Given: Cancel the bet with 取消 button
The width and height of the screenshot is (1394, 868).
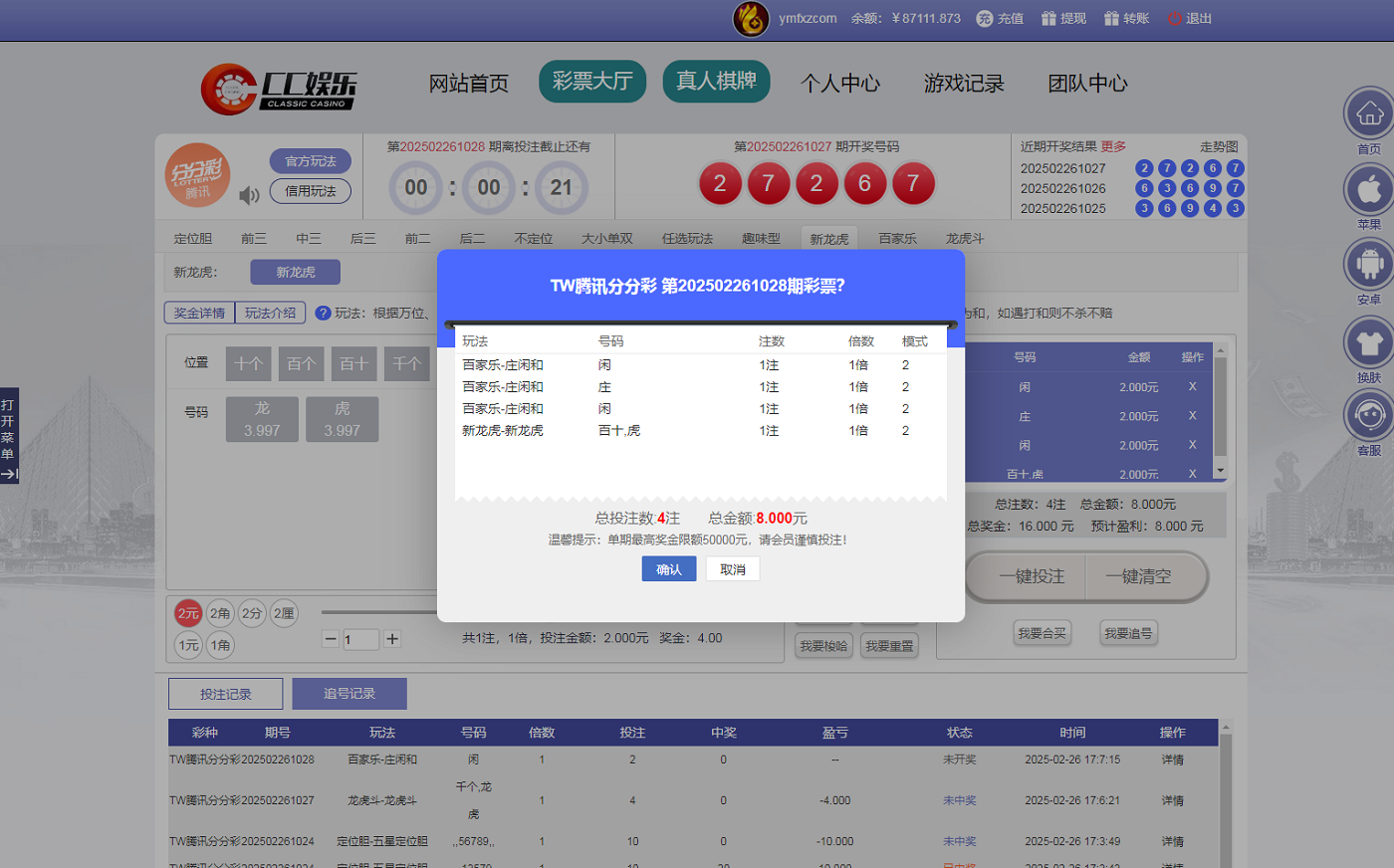Looking at the screenshot, I should (733, 569).
